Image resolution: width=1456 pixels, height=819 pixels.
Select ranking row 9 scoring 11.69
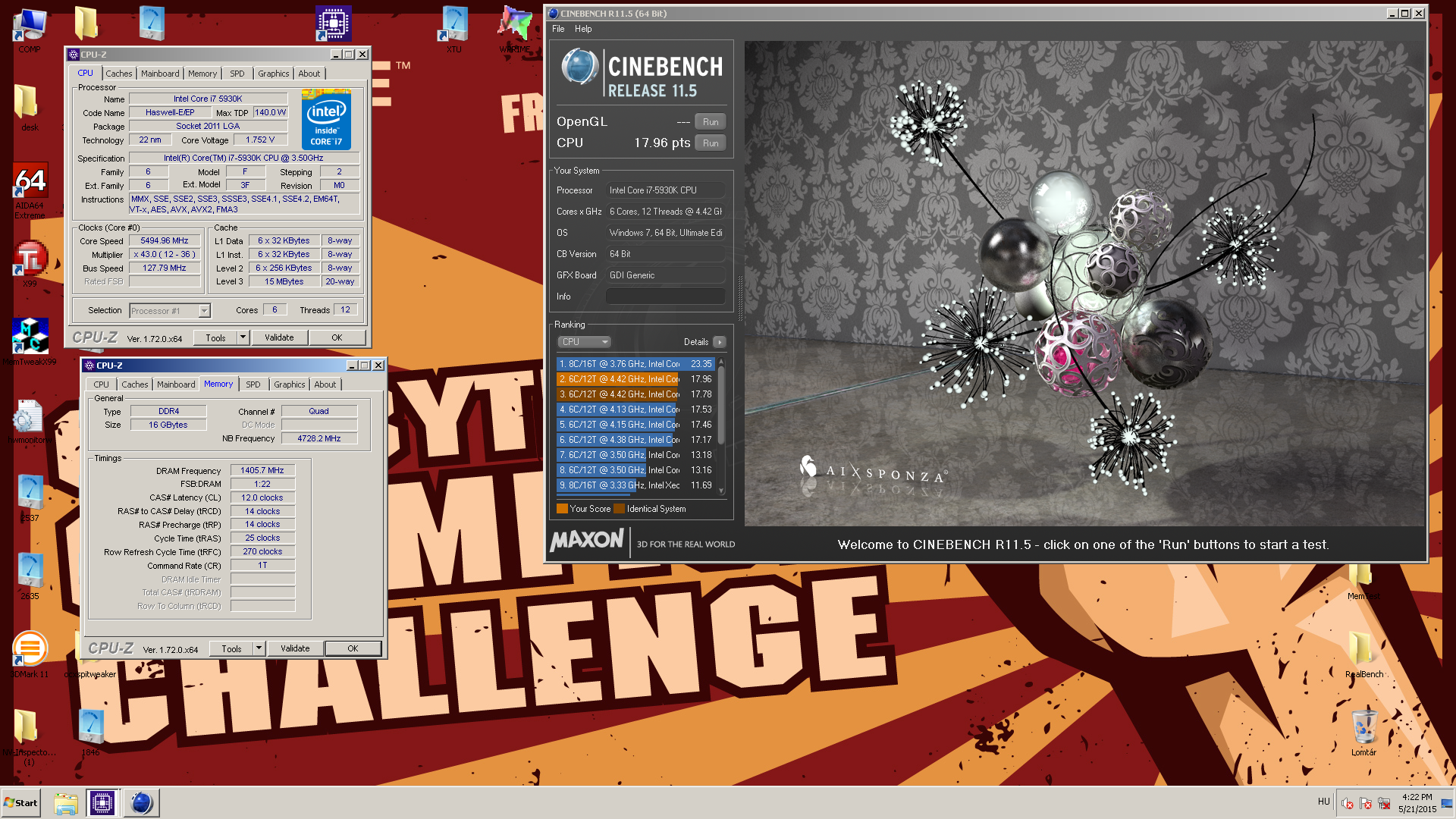point(635,485)
